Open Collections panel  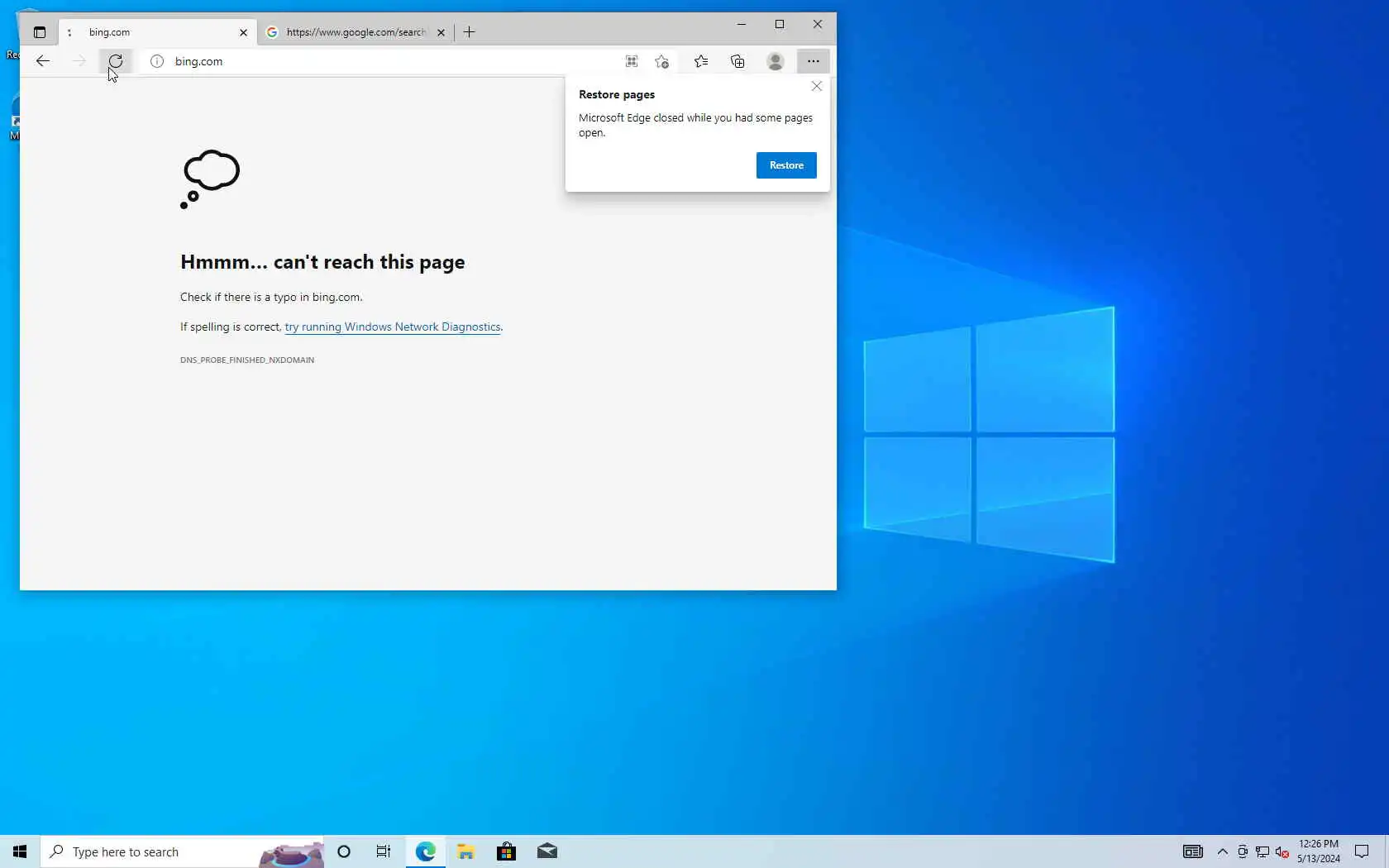[737, 61]
